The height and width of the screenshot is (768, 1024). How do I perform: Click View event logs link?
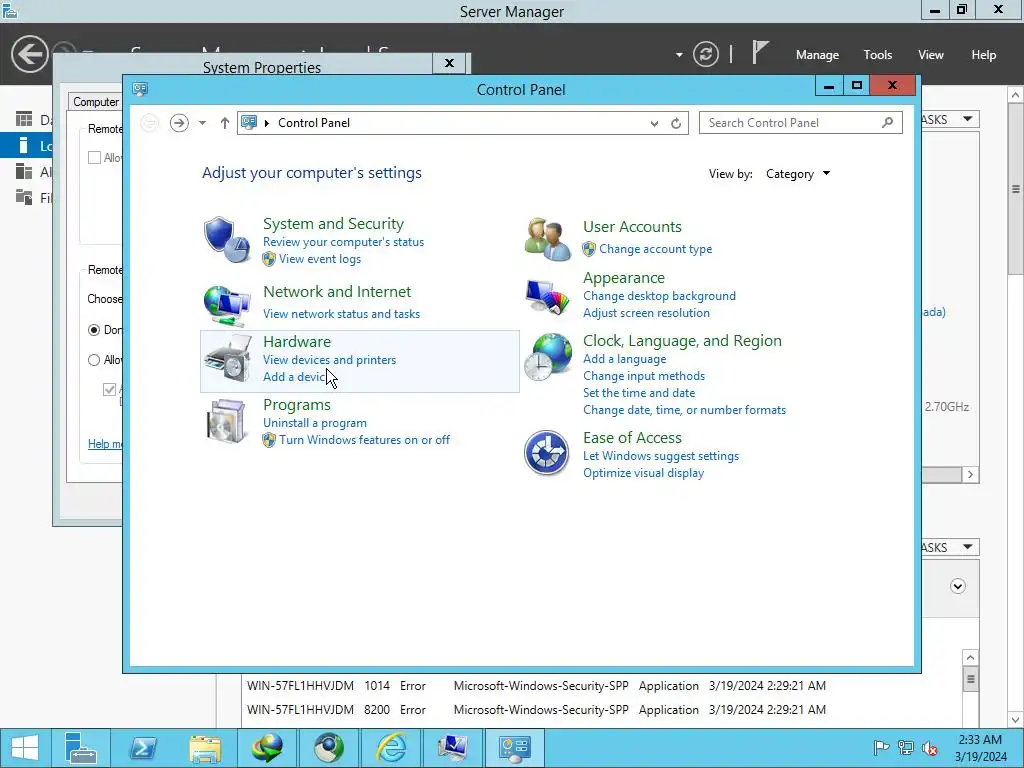[320, 259]
